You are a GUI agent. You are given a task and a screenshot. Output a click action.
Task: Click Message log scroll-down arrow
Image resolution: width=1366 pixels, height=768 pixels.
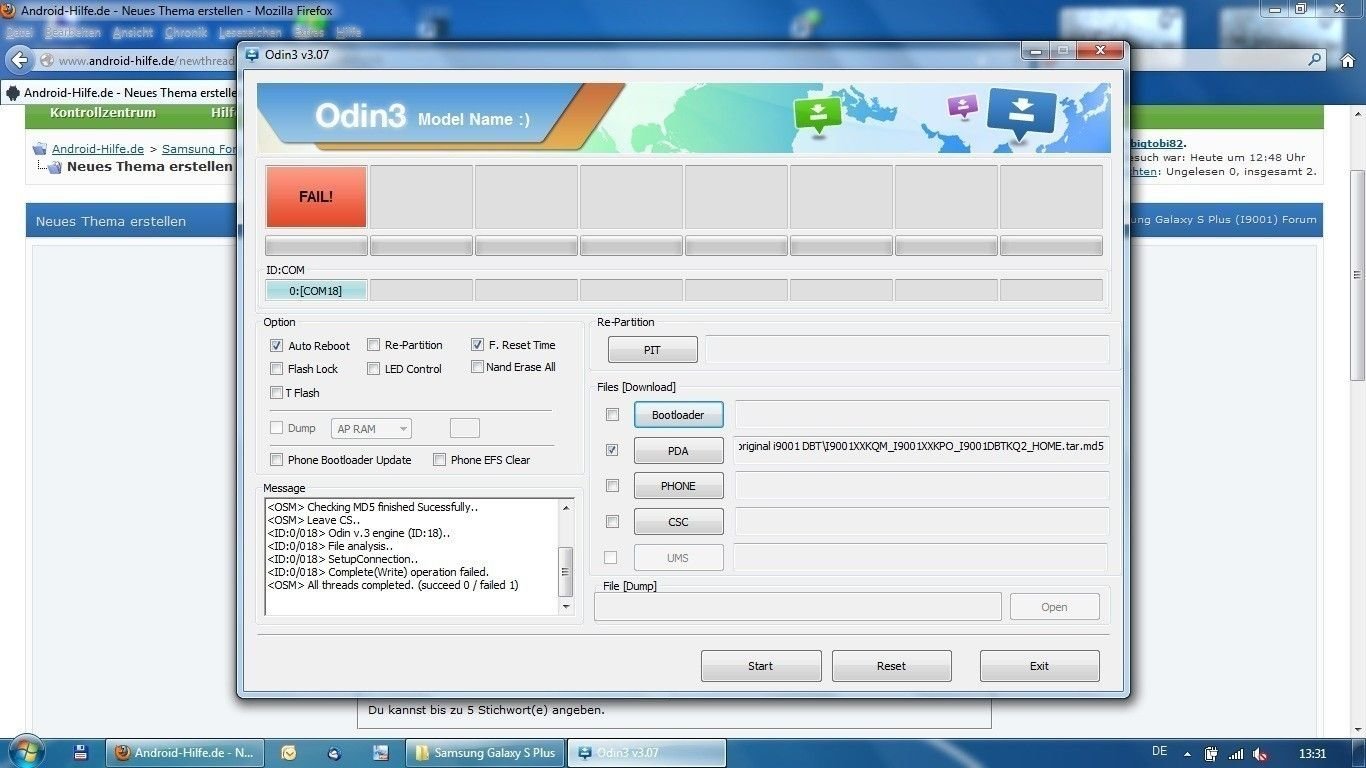click(566, 606)
